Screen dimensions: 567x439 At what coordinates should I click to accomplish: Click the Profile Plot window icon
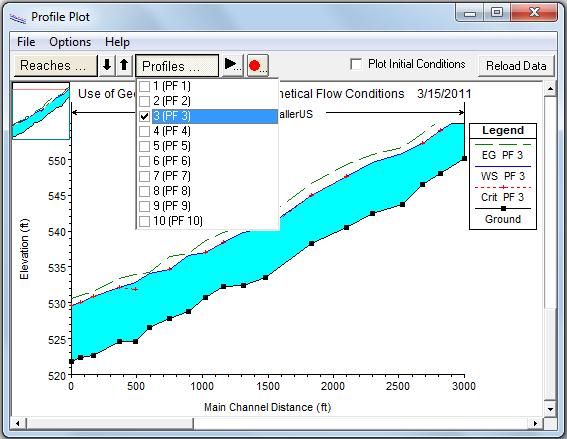[x=18, y=17]
